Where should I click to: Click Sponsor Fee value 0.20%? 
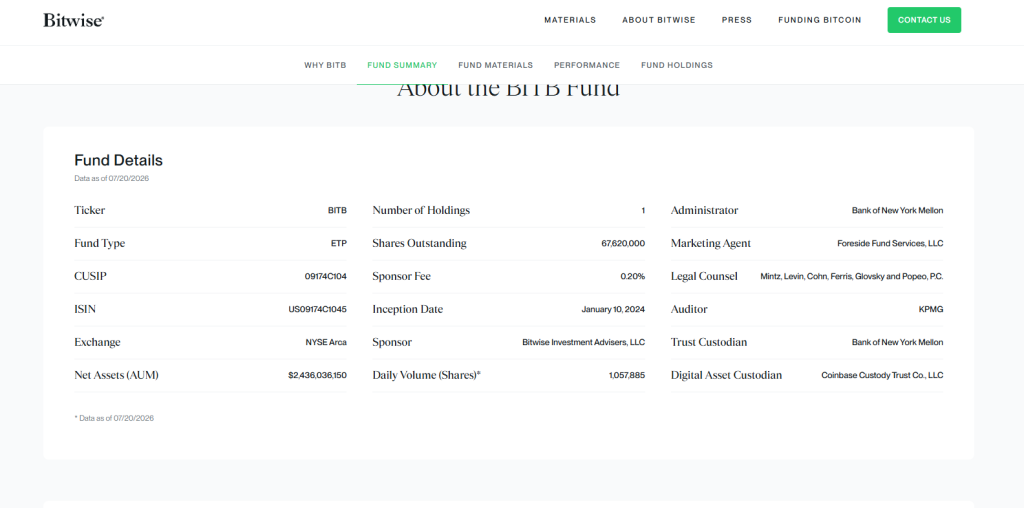pos(633,277)
